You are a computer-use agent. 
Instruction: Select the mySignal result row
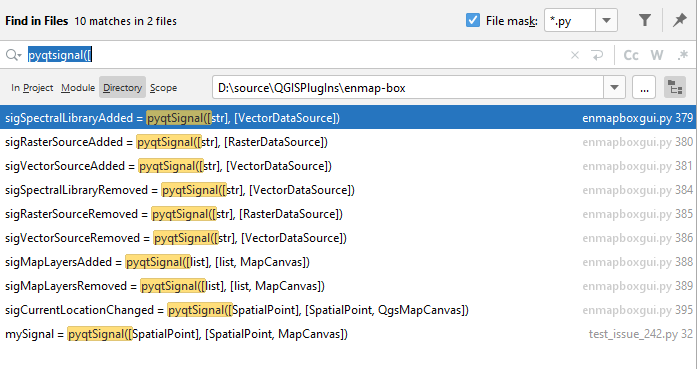pyautogui.click(x=348, y=334)
